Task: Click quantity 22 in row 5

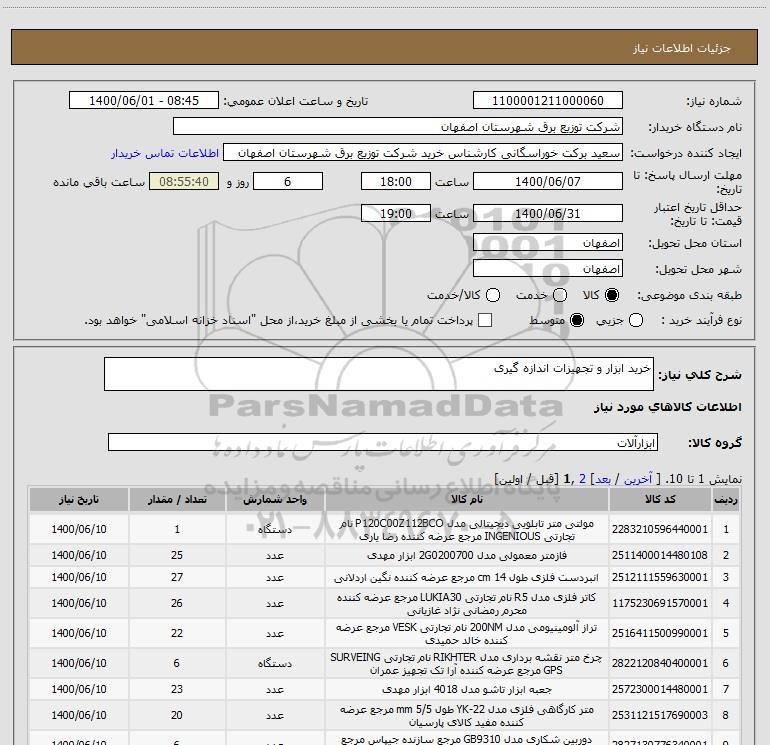Action: pyautogui.click(x=177, y=633)
